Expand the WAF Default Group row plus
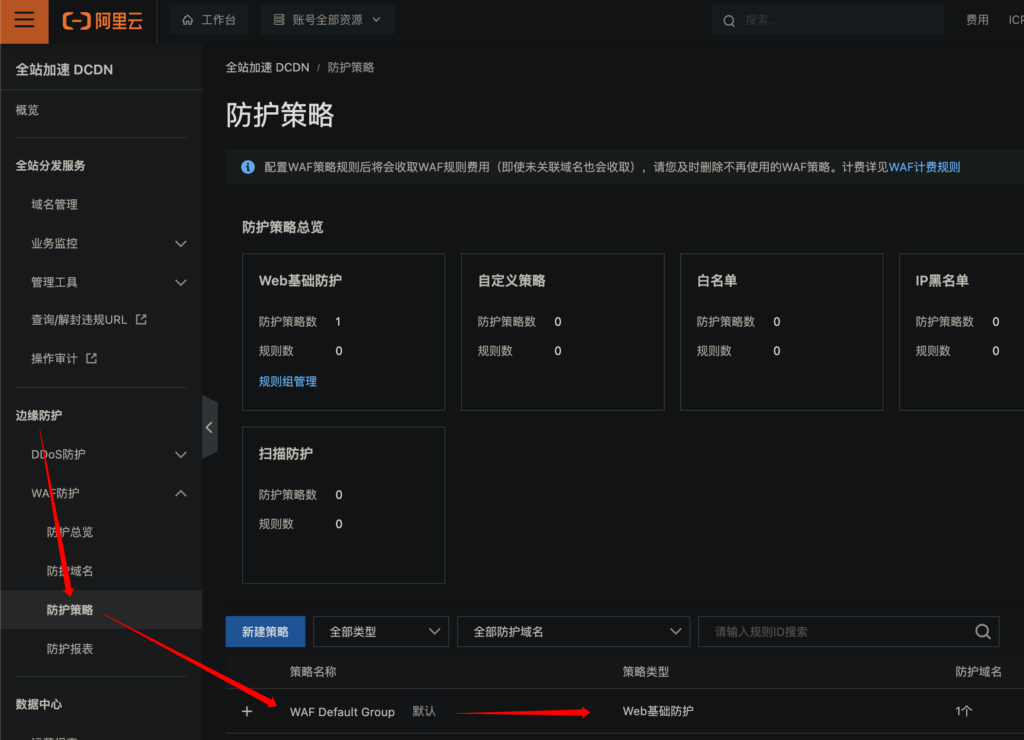1024x740 pixels. (247, 711)
